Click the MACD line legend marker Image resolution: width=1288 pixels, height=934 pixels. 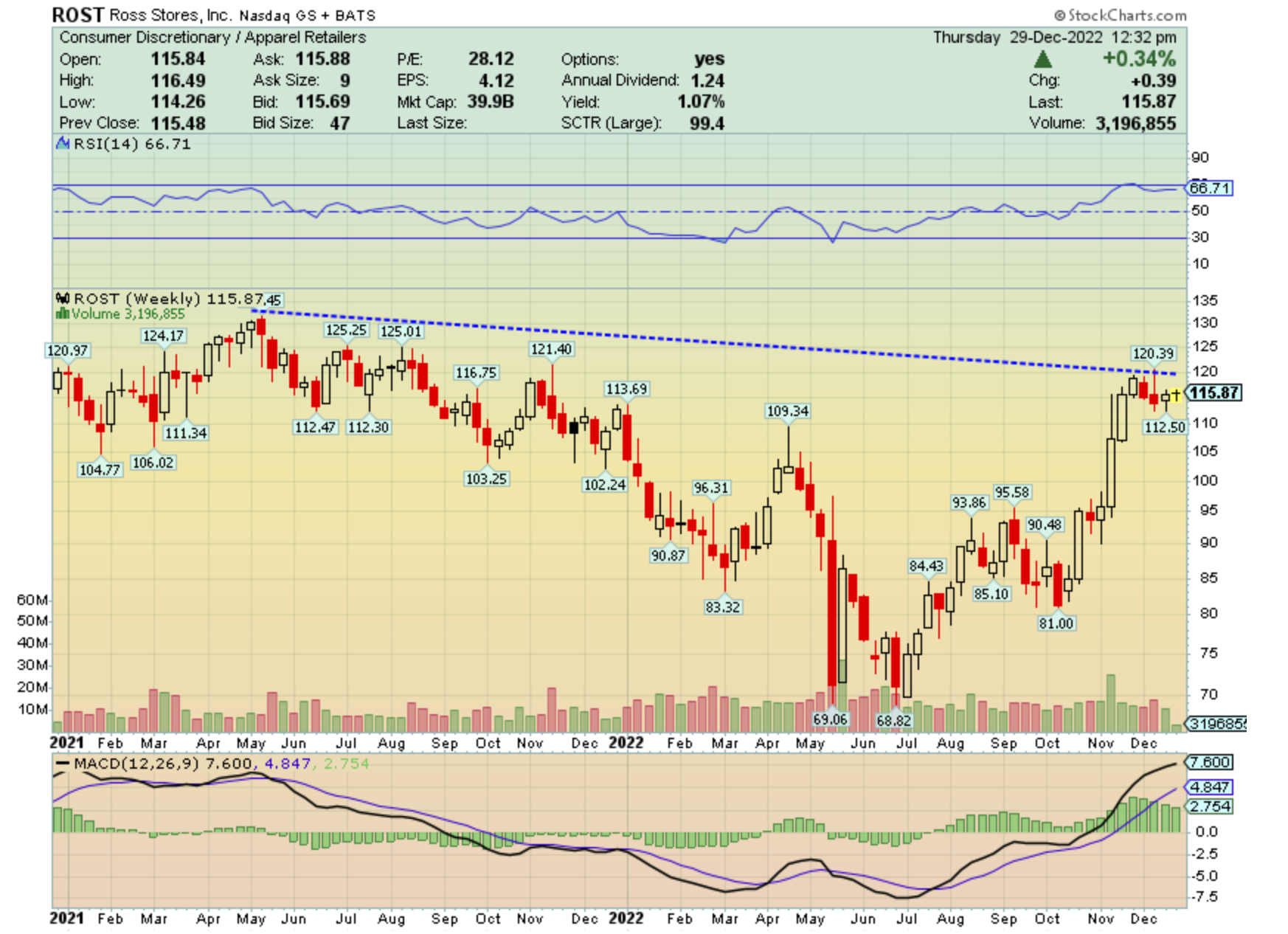[x=63, y=764]
